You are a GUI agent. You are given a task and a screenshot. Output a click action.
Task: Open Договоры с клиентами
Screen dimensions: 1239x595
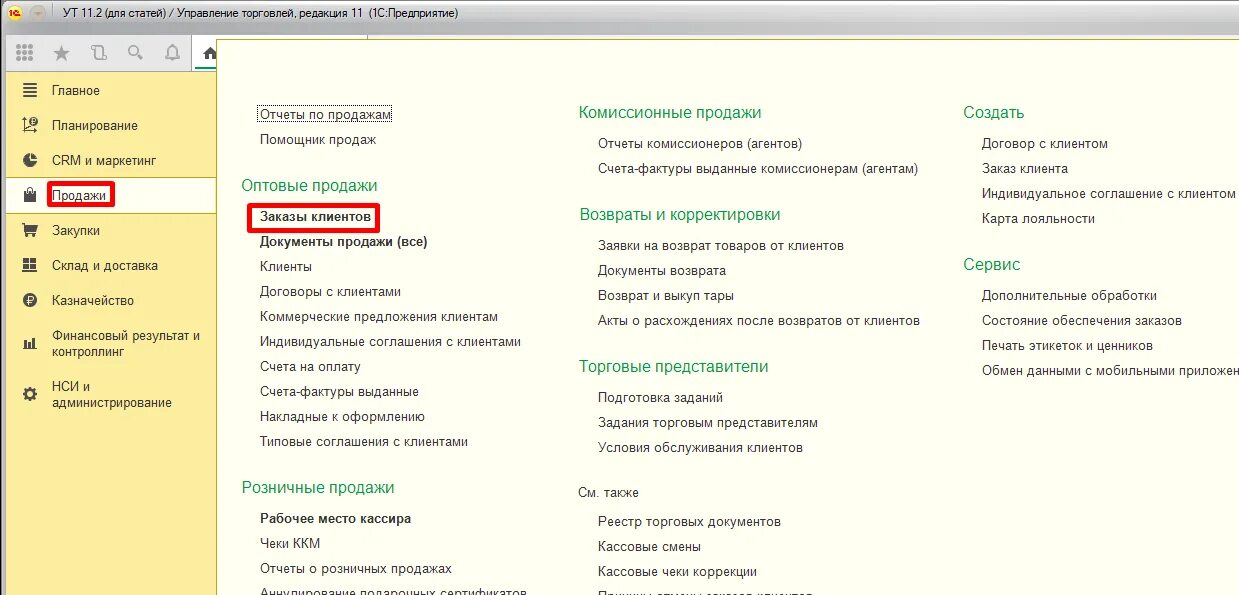pyautogui.click(x=330, y=291)
